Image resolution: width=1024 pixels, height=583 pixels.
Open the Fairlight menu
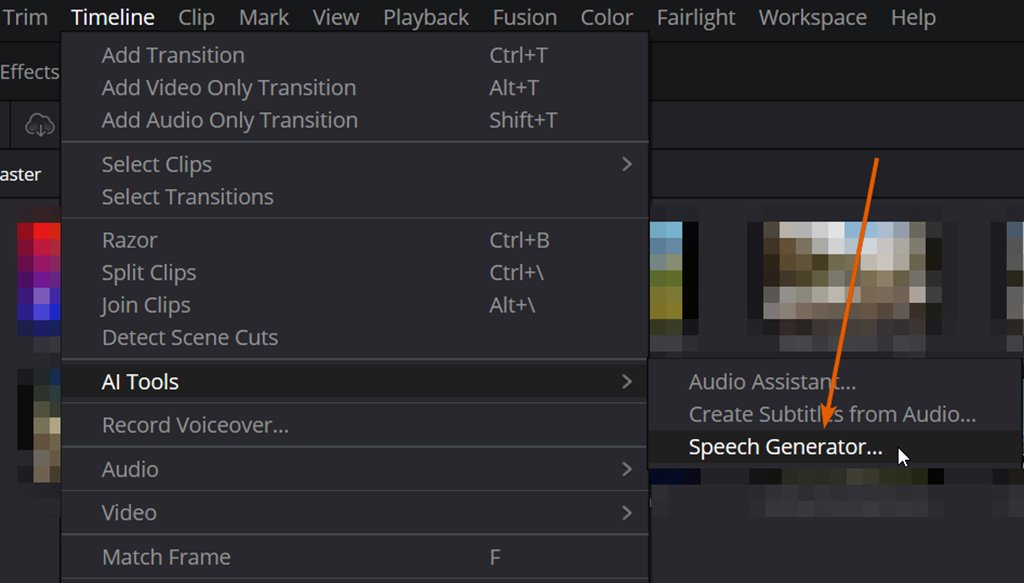pyautogui.click(x=695, y=17)
